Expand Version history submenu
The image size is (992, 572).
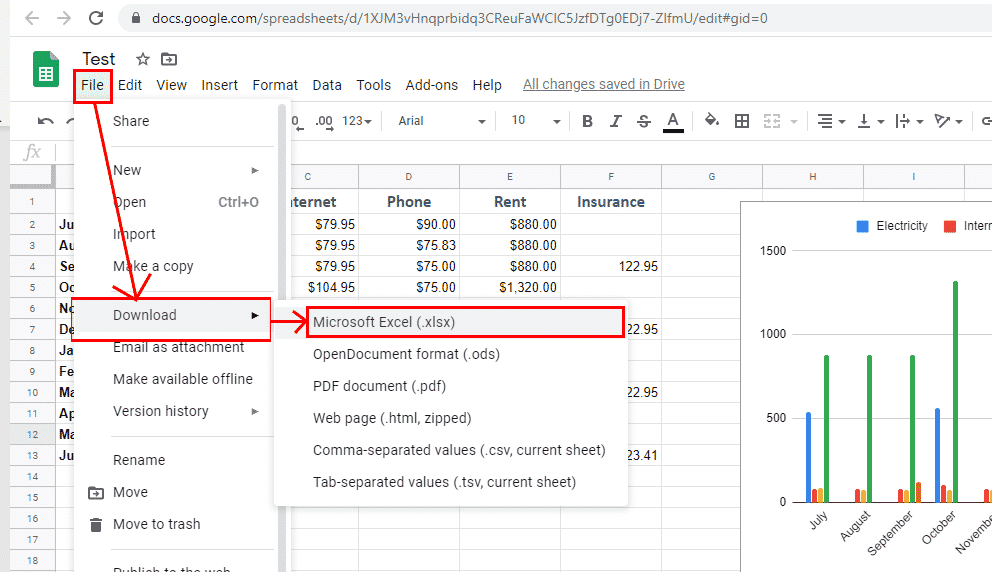coord(175,411)
